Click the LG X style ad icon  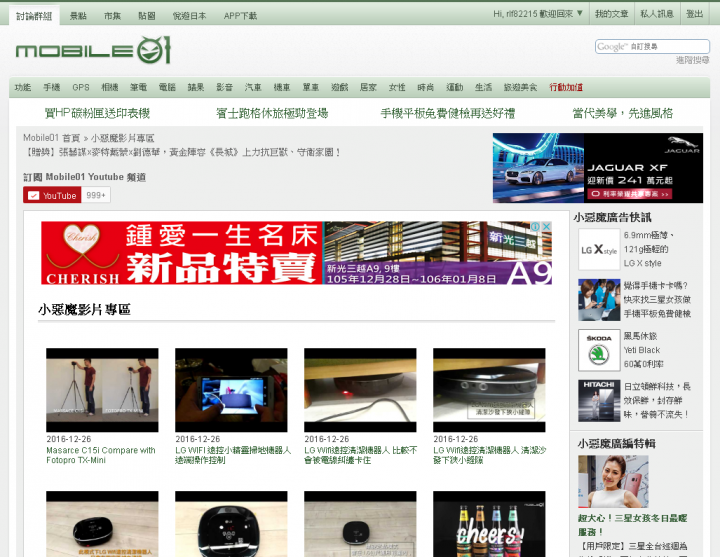(x=599, y=249)
